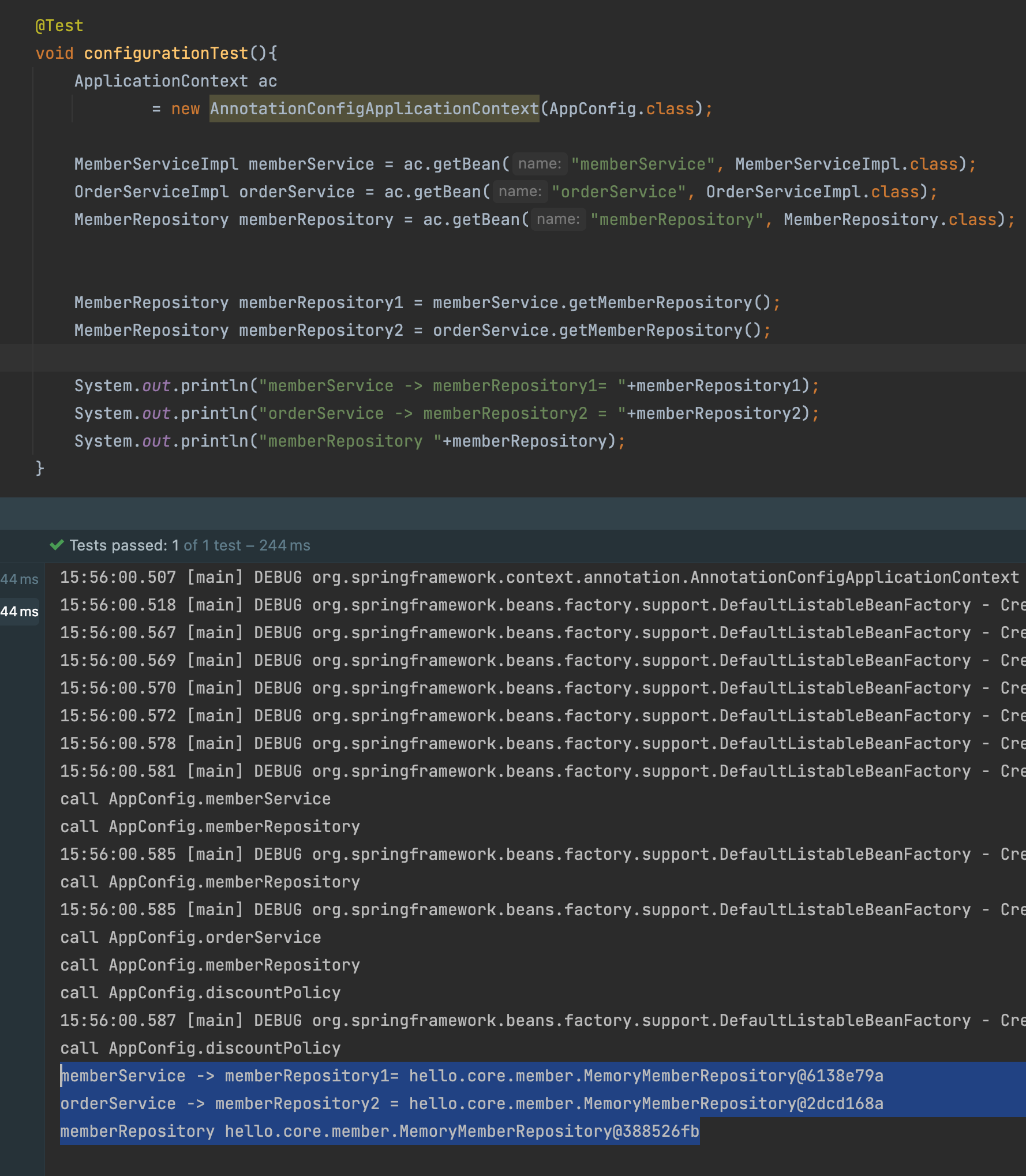Viewport: 1026px width, 1176px height.
Task: Click log line timestamped 15:56:00.587
Action: (542, 1021)
